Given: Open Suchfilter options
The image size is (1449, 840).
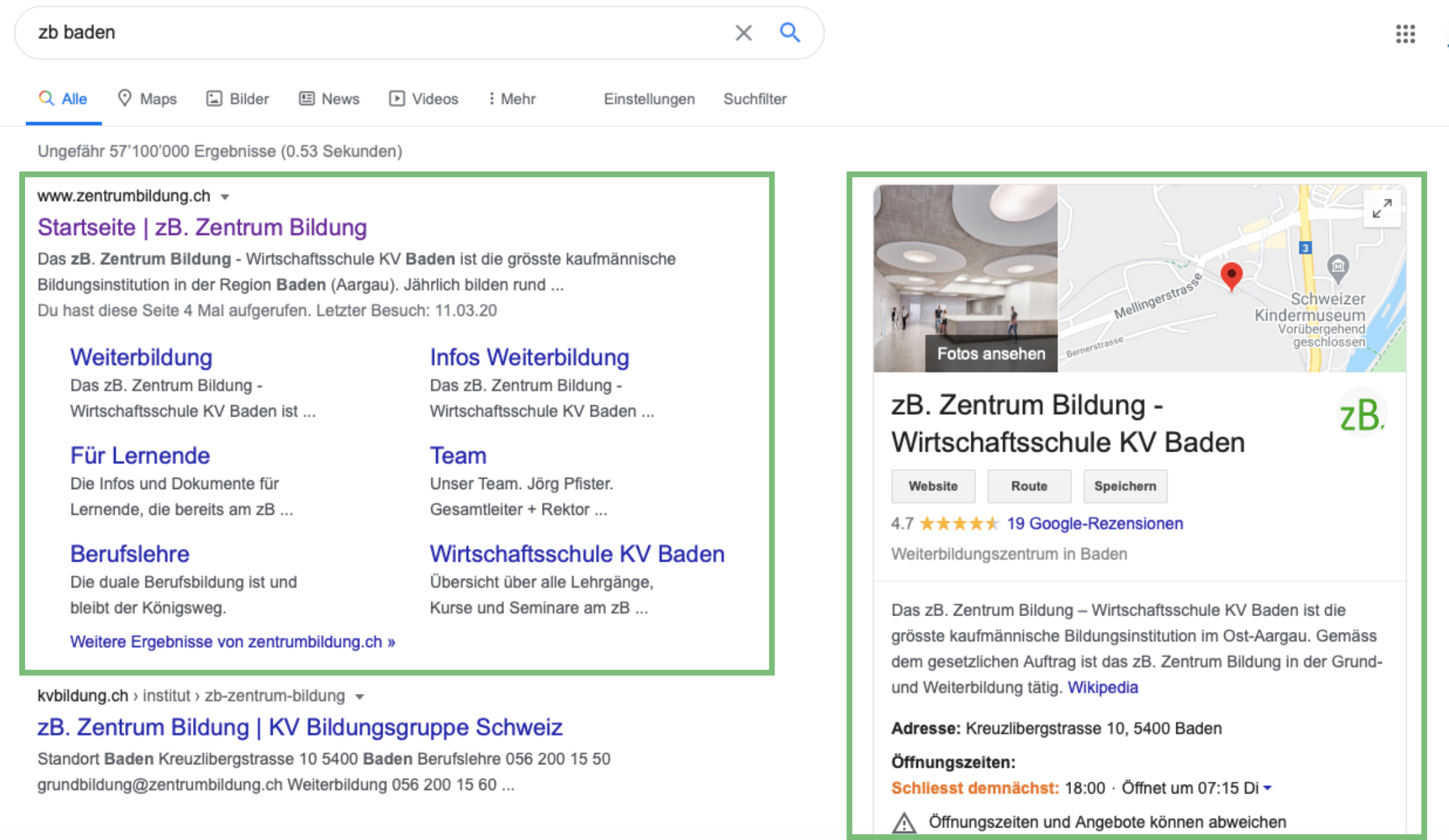Looking at the screenshot, I should [x=755, y=99].
